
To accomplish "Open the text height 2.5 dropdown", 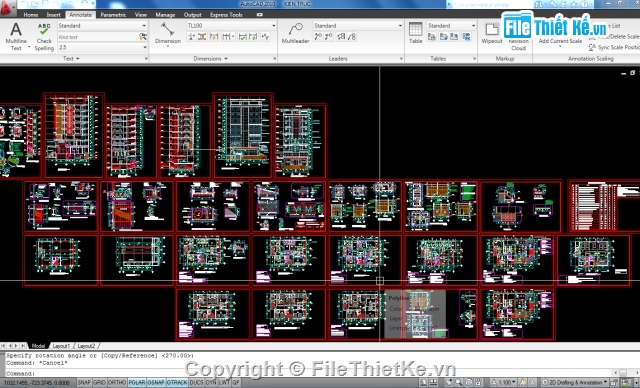I will point(102,47).
